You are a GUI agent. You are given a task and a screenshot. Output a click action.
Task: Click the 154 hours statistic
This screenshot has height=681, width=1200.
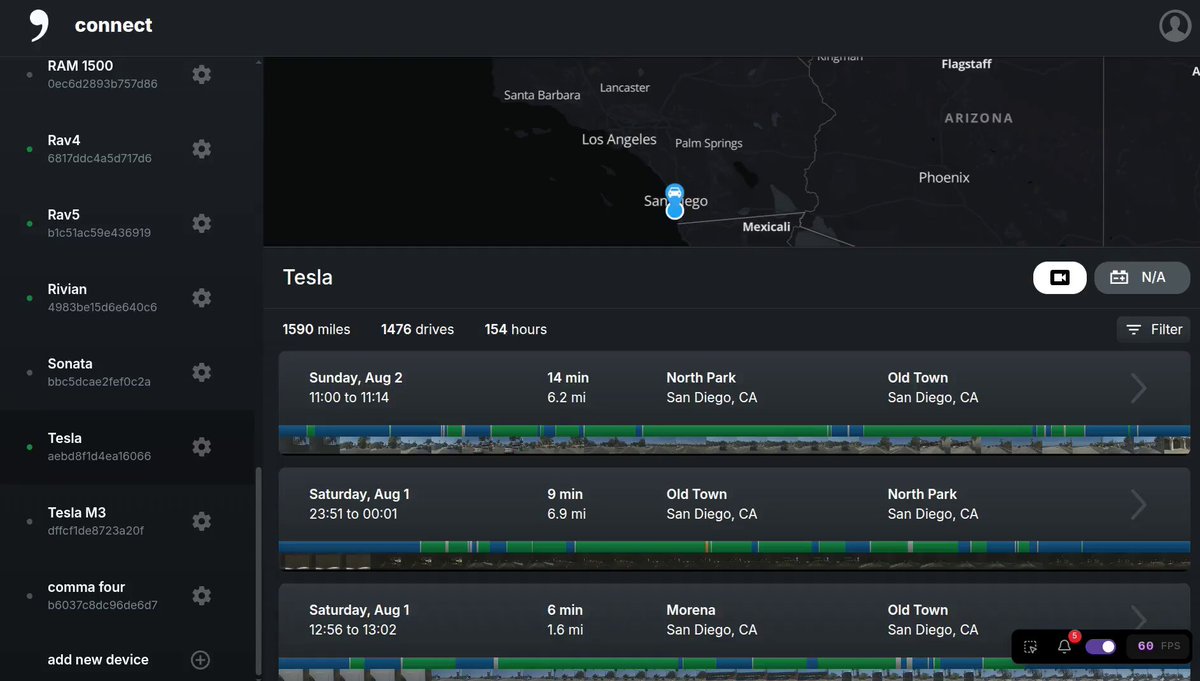(x=516, y=329)
